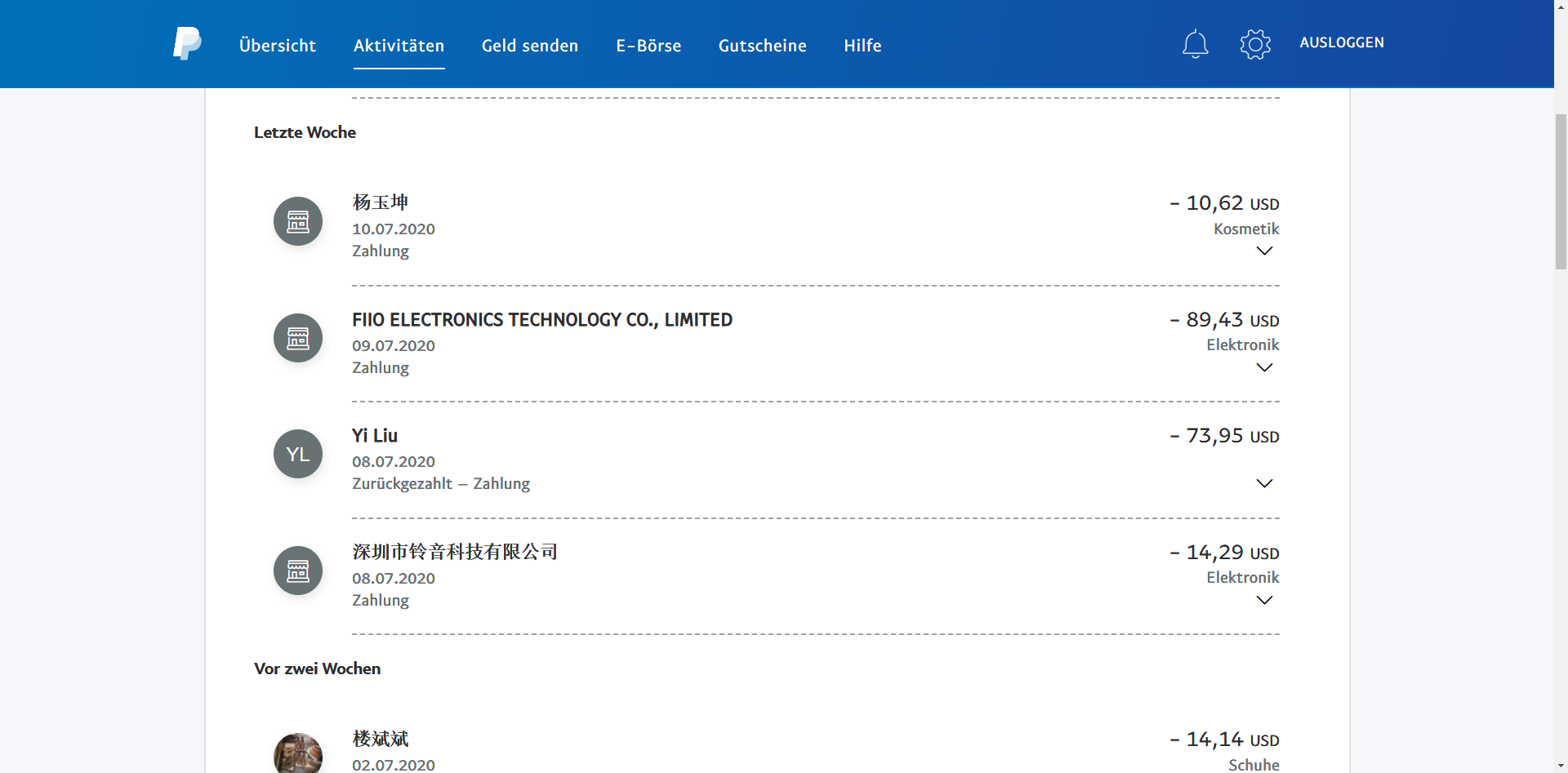Expand the 14,29 USD Elektronik transaction
This screenshot has width=1568, height=773.
(1263, 600)
